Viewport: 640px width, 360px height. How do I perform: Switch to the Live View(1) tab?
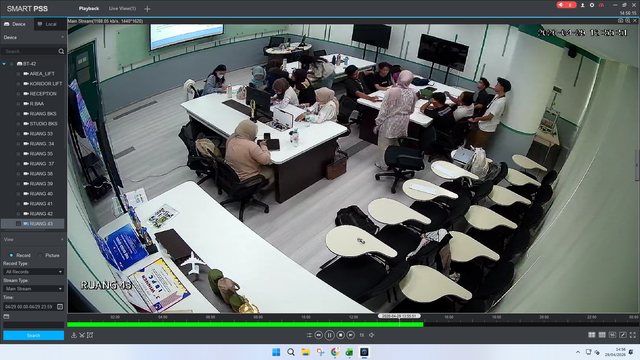[x=122, y=9]
